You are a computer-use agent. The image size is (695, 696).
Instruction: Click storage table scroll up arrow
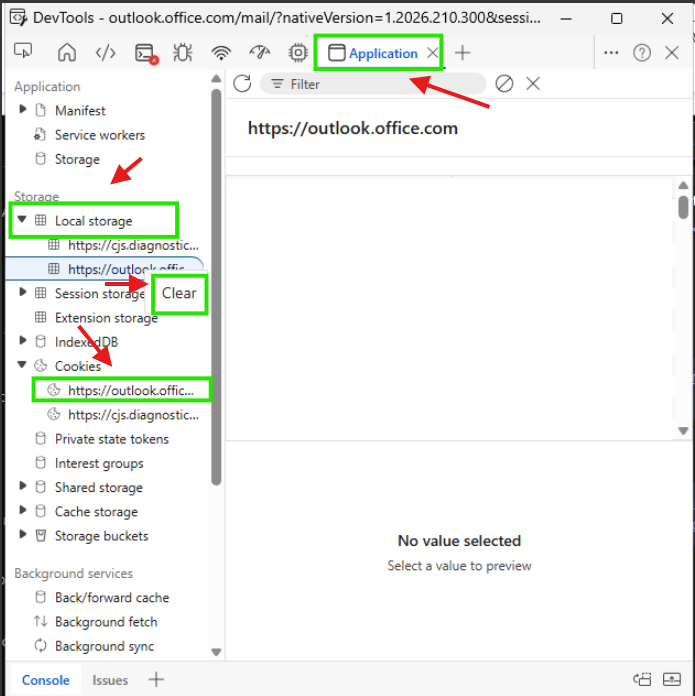(x=683, y=185)
